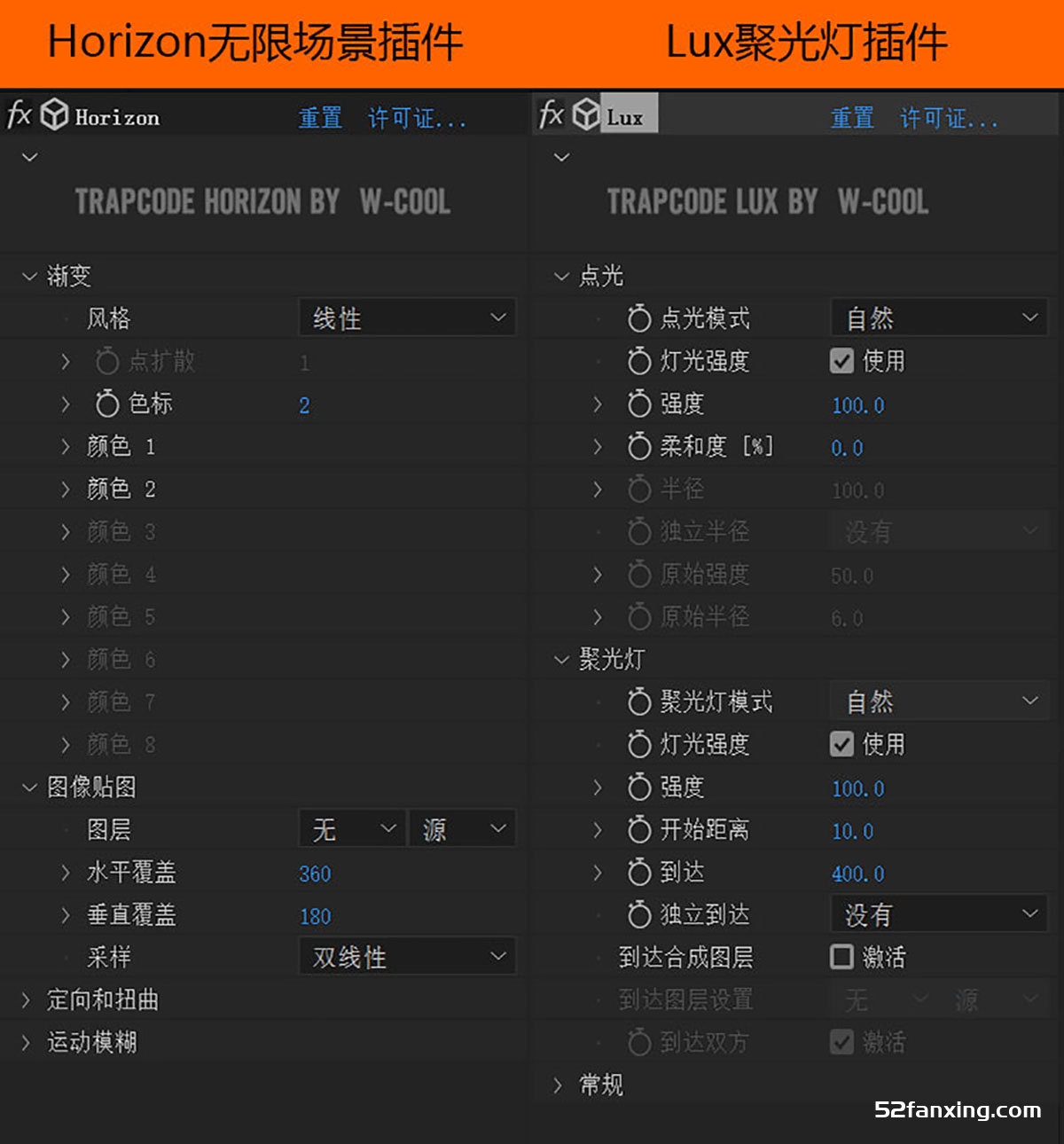Enable the stopwatch for 色标
Viewport: 1064px width, 1144px height.
tap(107, 404)
